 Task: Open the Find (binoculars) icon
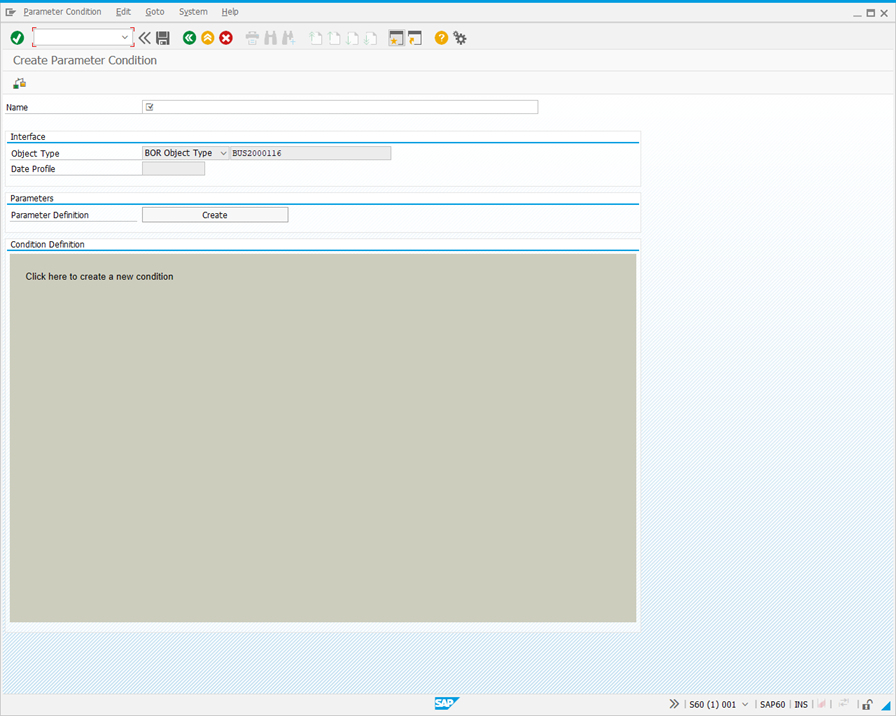[270, 37]
